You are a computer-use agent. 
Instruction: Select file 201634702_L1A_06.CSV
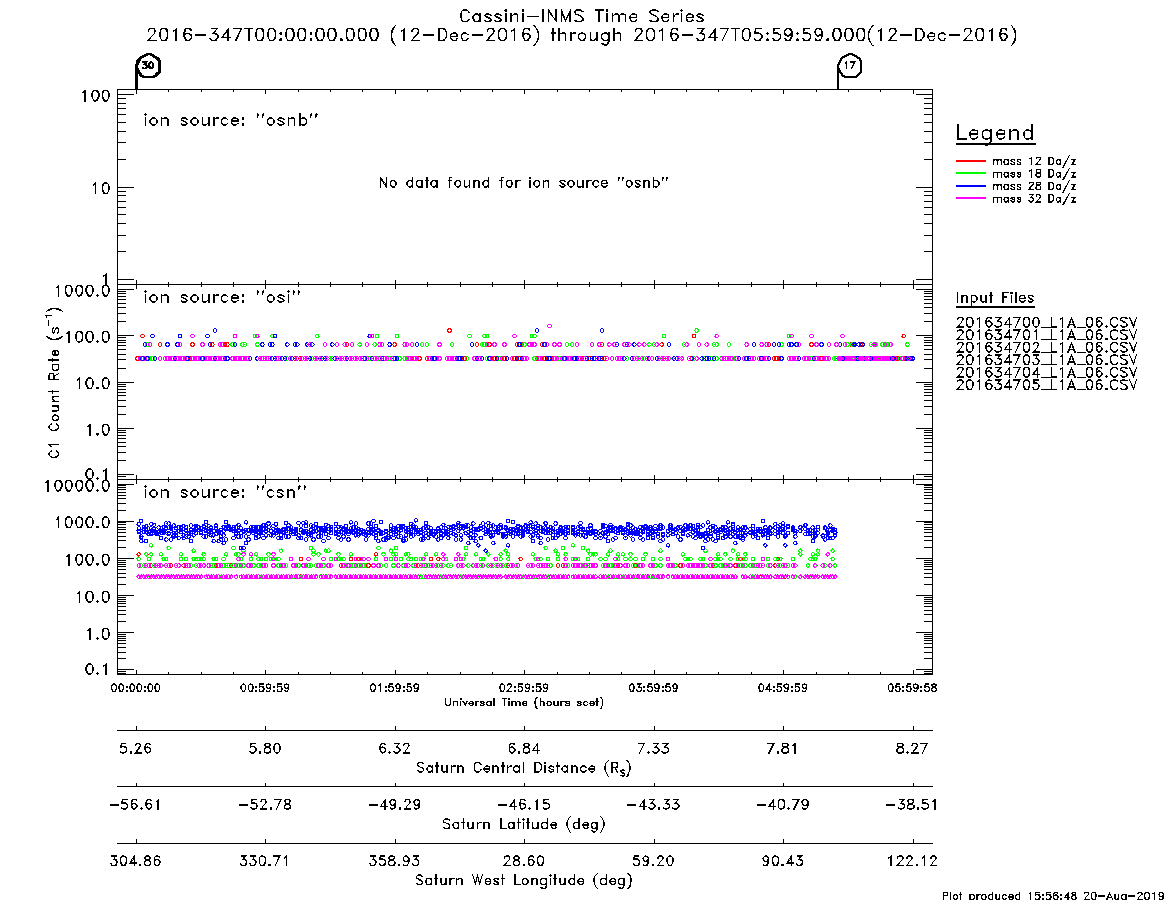click(1046, 348)
